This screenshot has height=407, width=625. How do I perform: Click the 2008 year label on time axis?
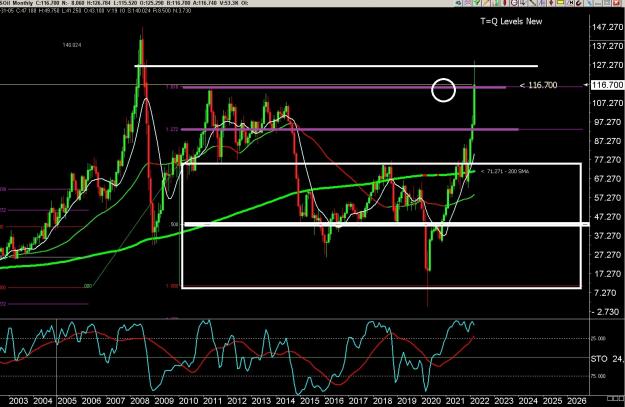pos(140,401)
